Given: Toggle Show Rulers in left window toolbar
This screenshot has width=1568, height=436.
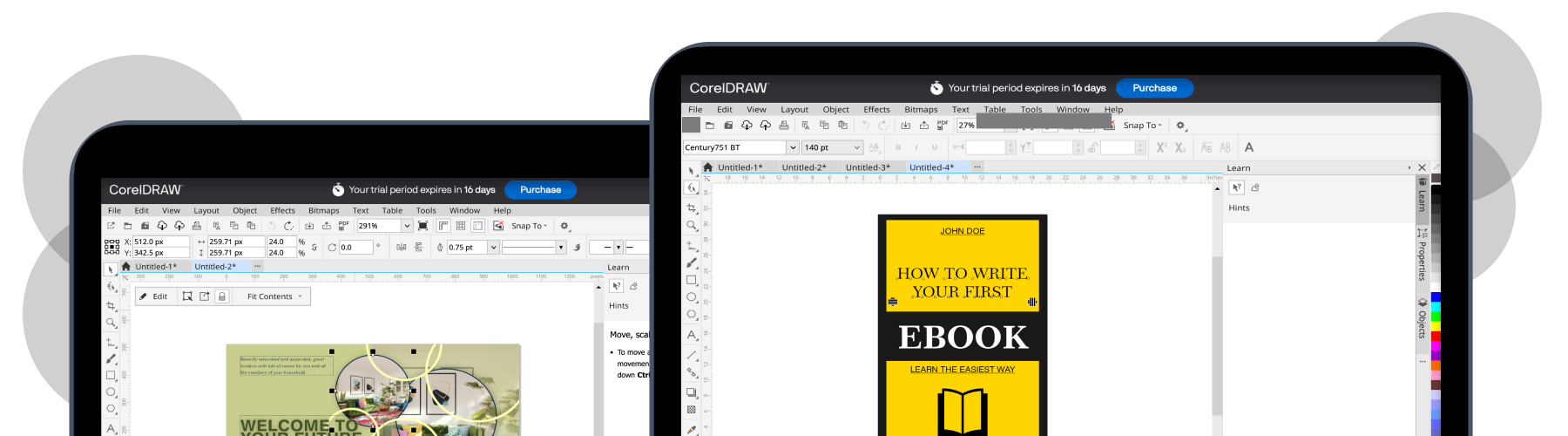Looking at the screenshot, I should [x=443, y=226].
